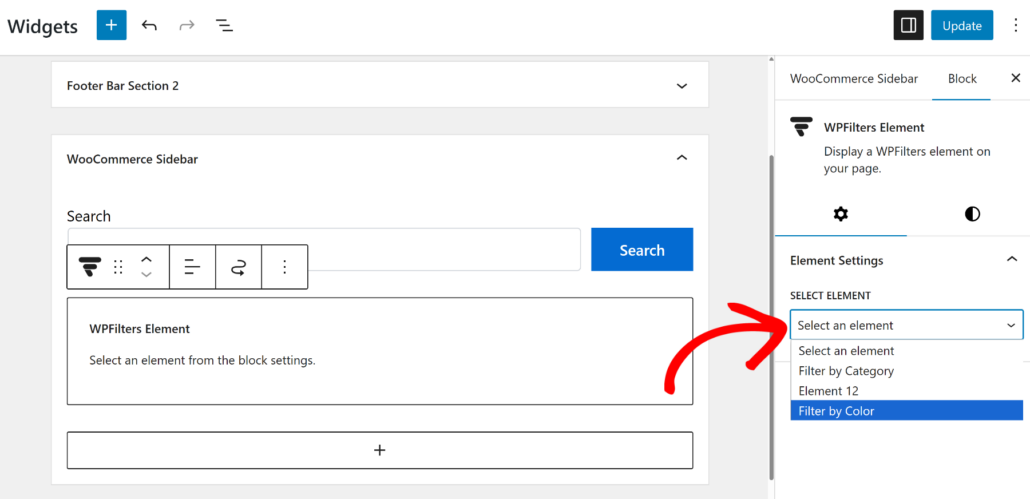1030x499 pixels.
Task: Click the redo arrow icon
Action: click(x=187, y=26)
